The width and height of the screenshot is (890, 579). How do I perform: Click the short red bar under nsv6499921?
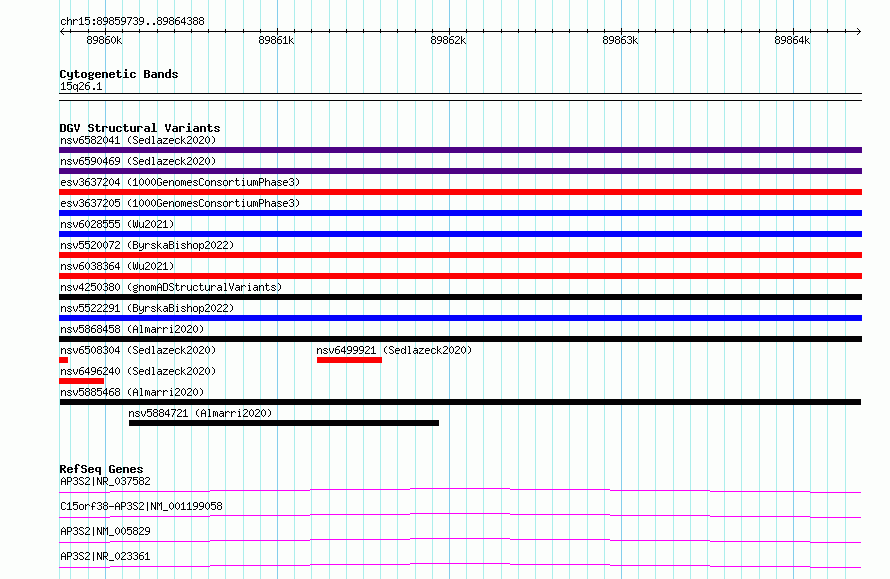click(349, 360)
